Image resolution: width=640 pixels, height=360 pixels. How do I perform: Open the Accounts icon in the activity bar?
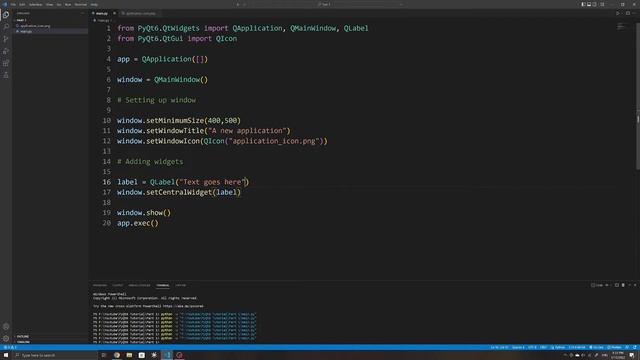[6, 327]
